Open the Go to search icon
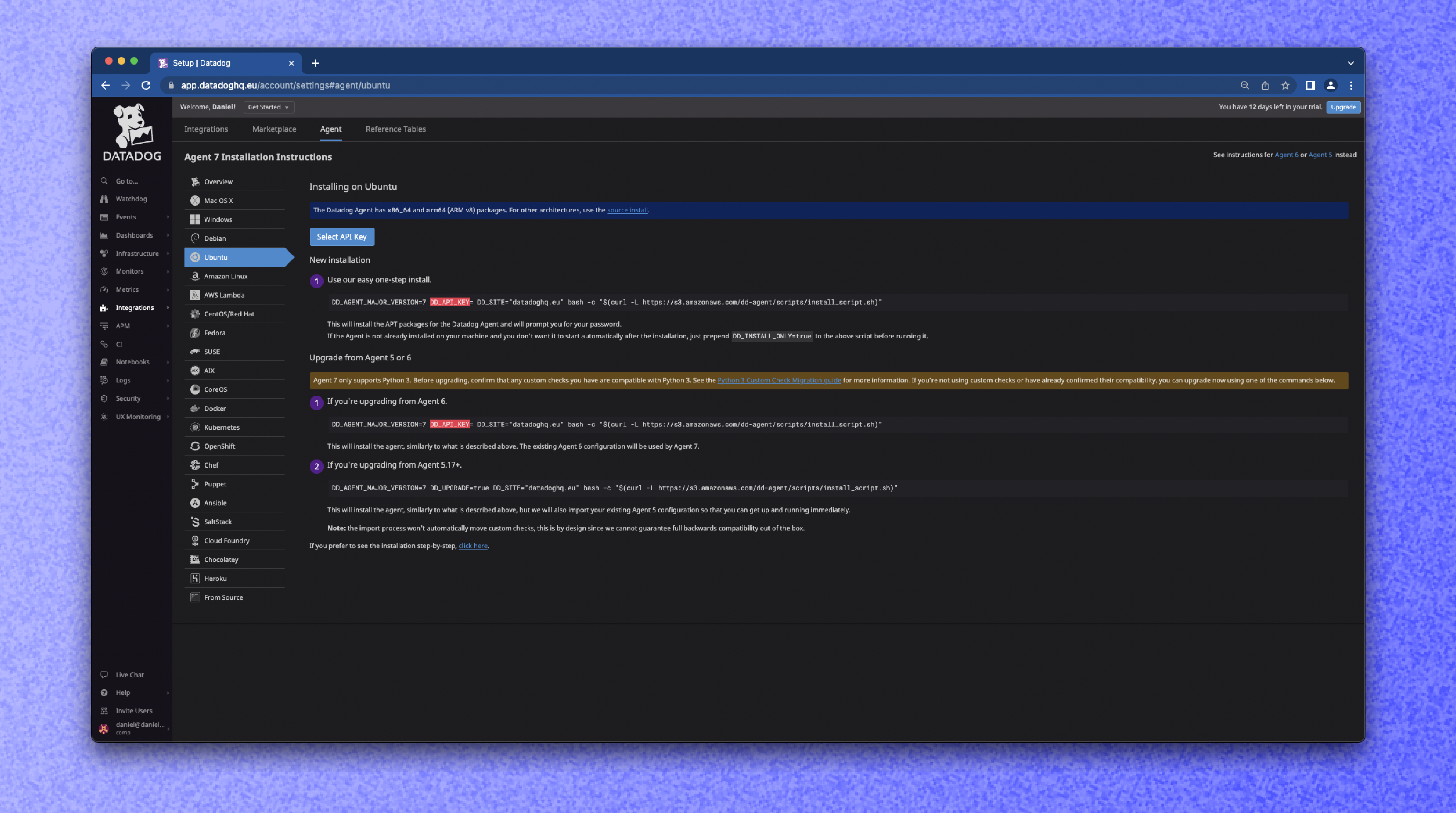Viewport: 1456px width, 813px height. [x=104, y=180]
